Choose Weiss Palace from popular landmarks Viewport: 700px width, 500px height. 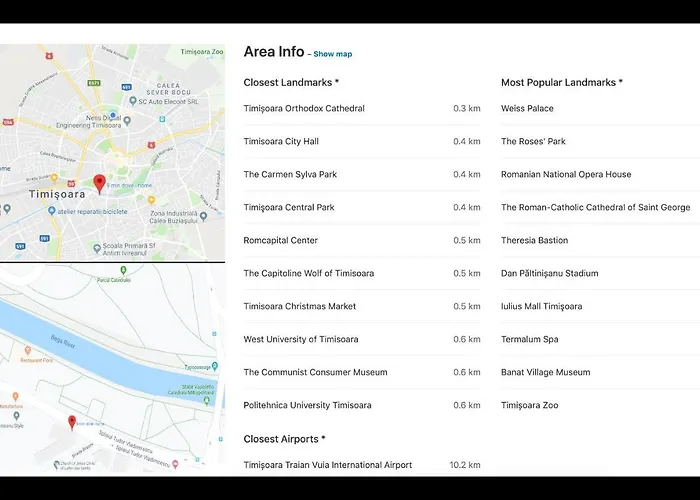tap(527, 108)
